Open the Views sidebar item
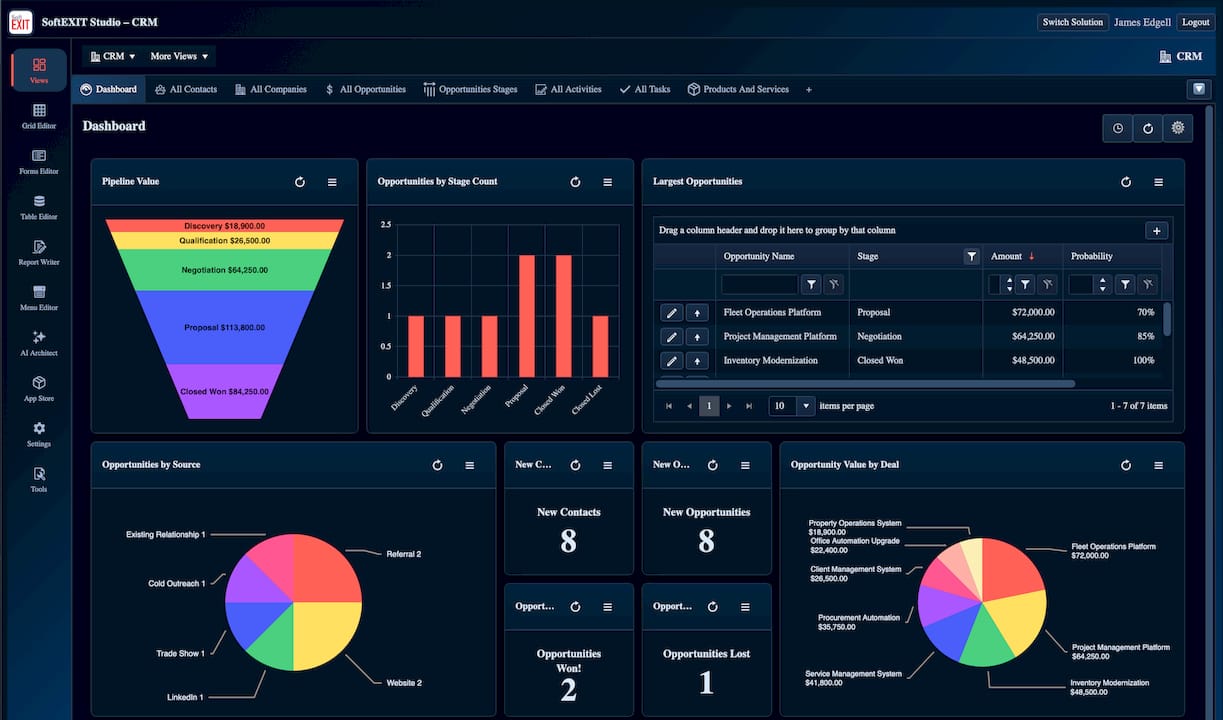This screenshot has height=720, width=1223. click(39, 70)
